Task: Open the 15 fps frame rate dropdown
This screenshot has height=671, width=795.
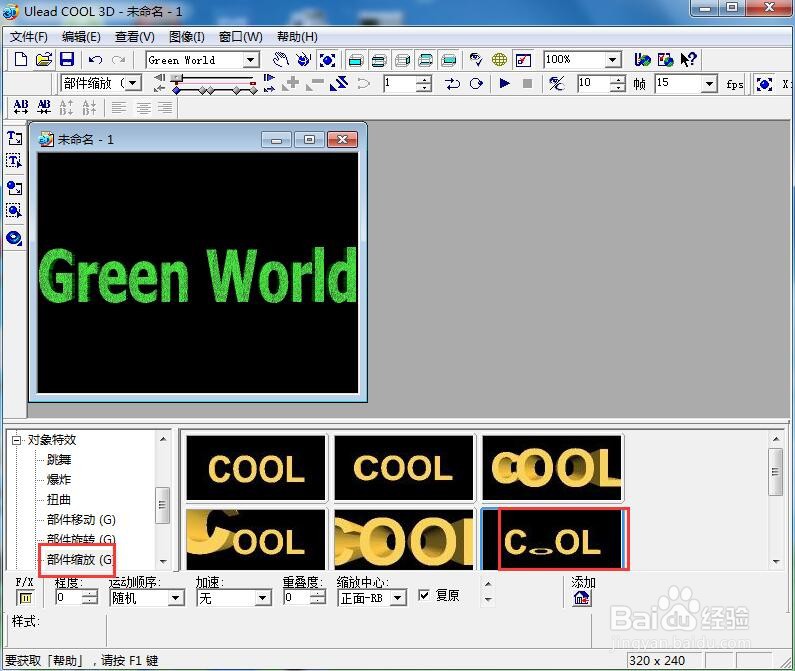Action: (709, 84)
